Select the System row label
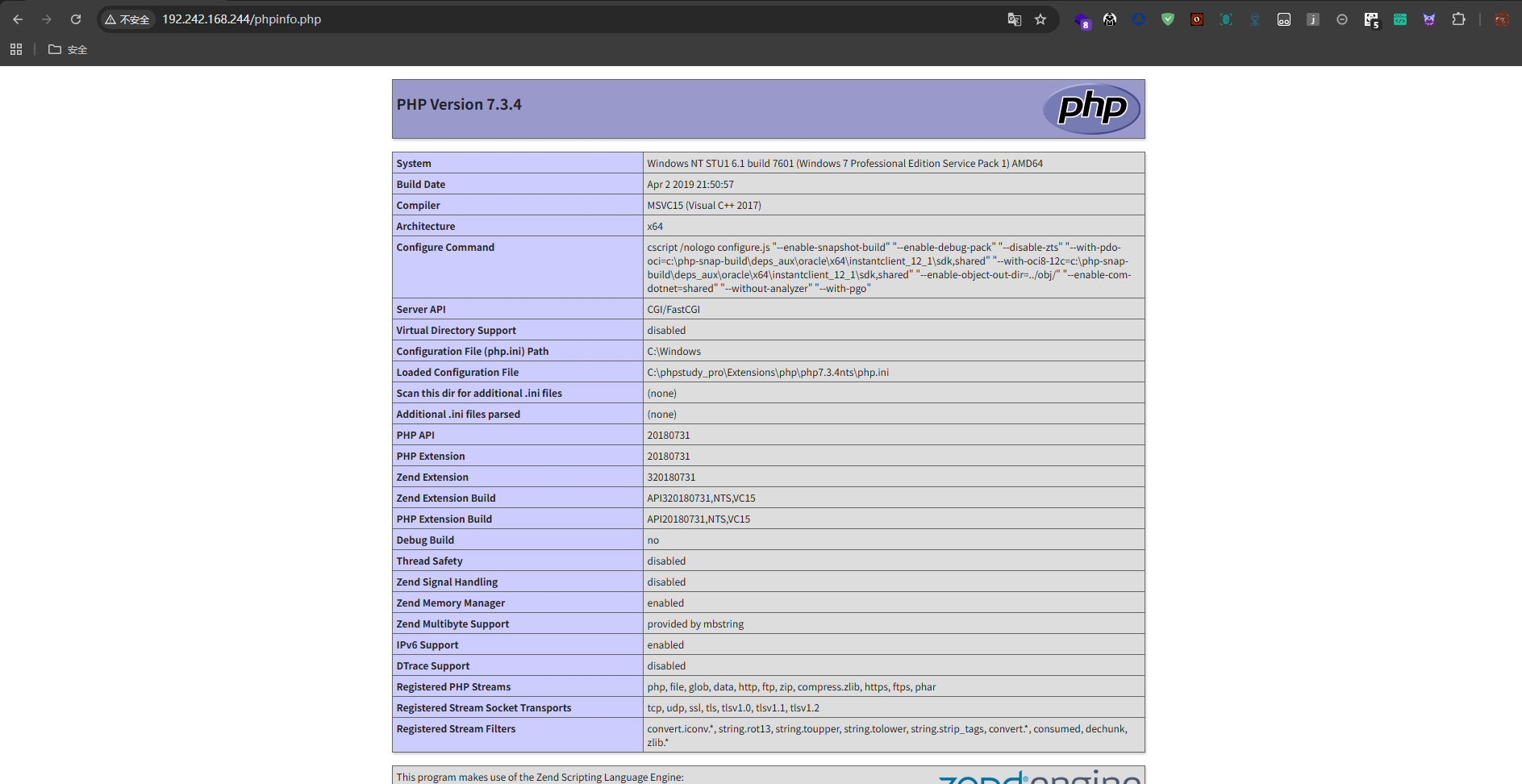Image resolution: width=1522 pixels, height=784 pixels. click(414, 163)
